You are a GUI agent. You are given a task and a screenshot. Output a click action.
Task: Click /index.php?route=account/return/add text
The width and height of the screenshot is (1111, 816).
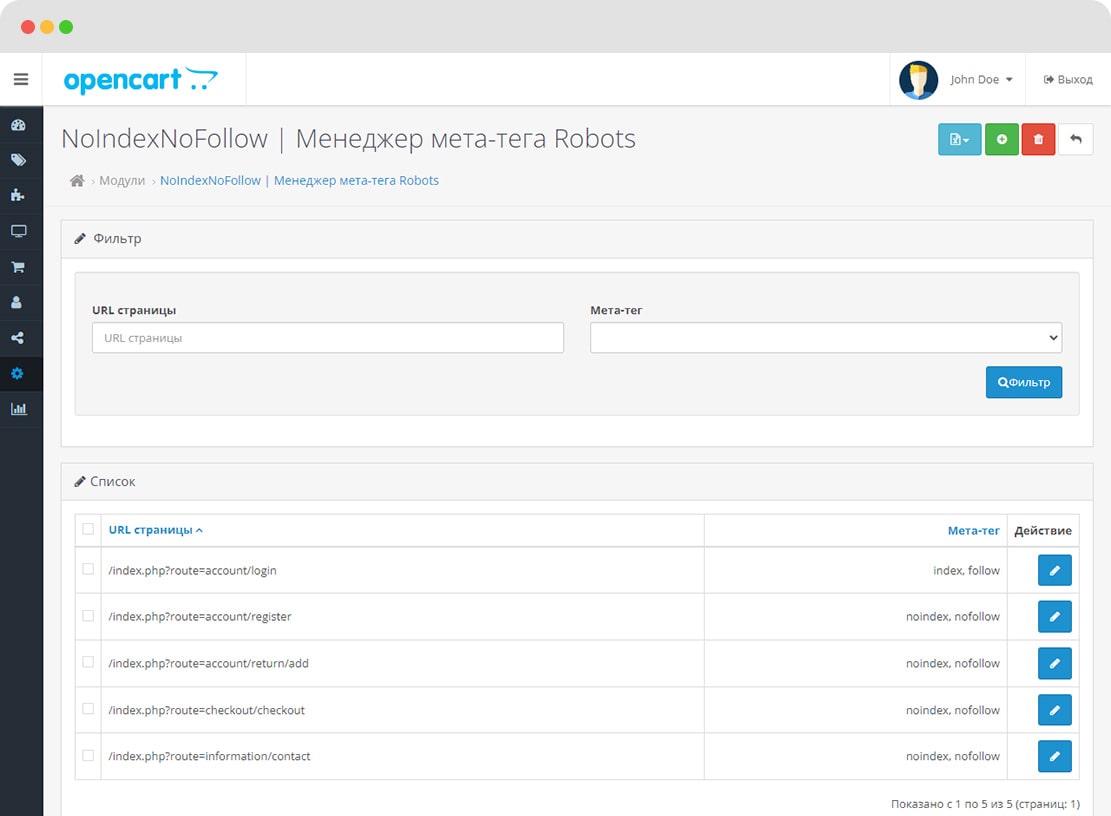pos(208,663)
